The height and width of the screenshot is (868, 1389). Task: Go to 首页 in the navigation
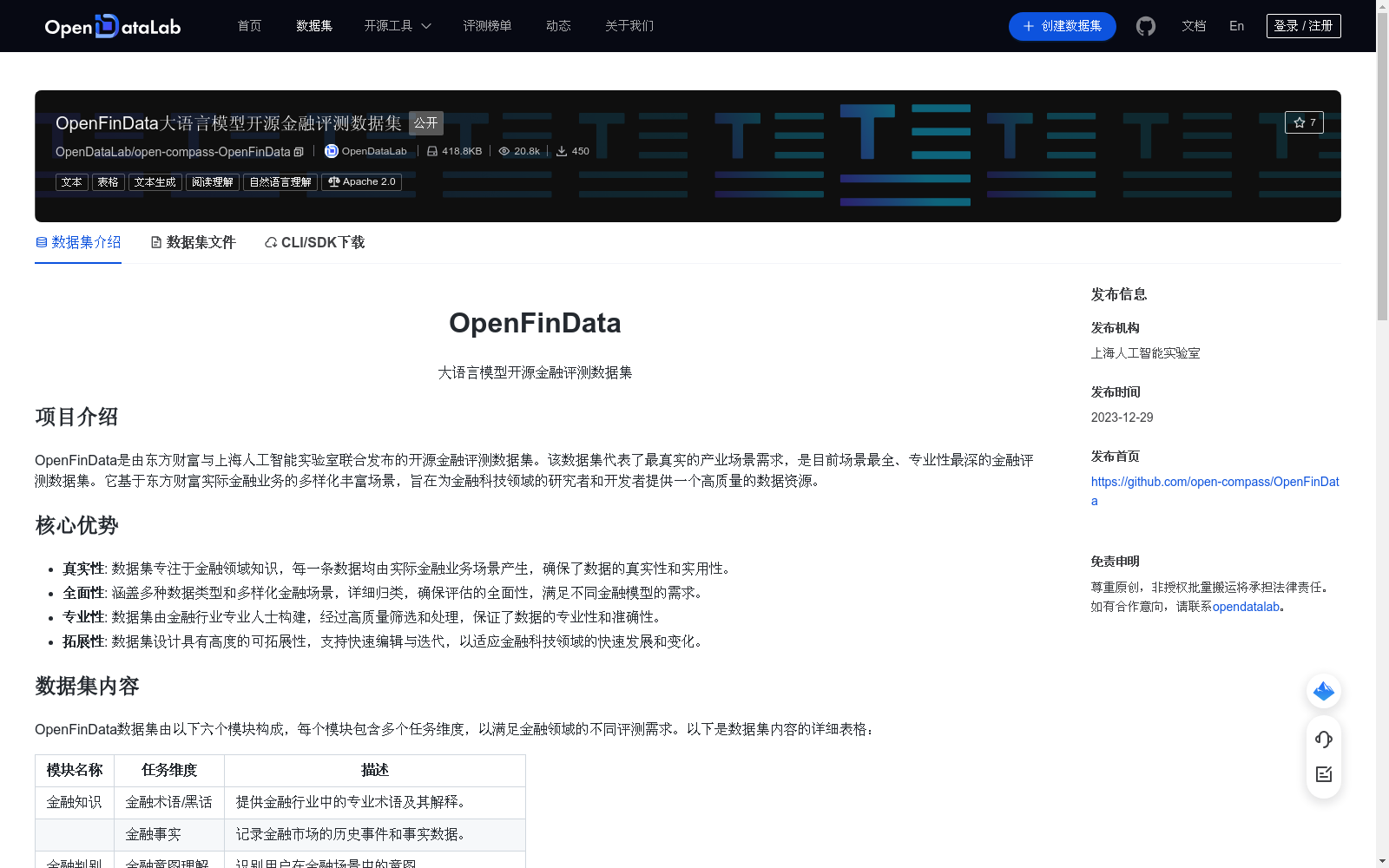[x=250, y=26]
